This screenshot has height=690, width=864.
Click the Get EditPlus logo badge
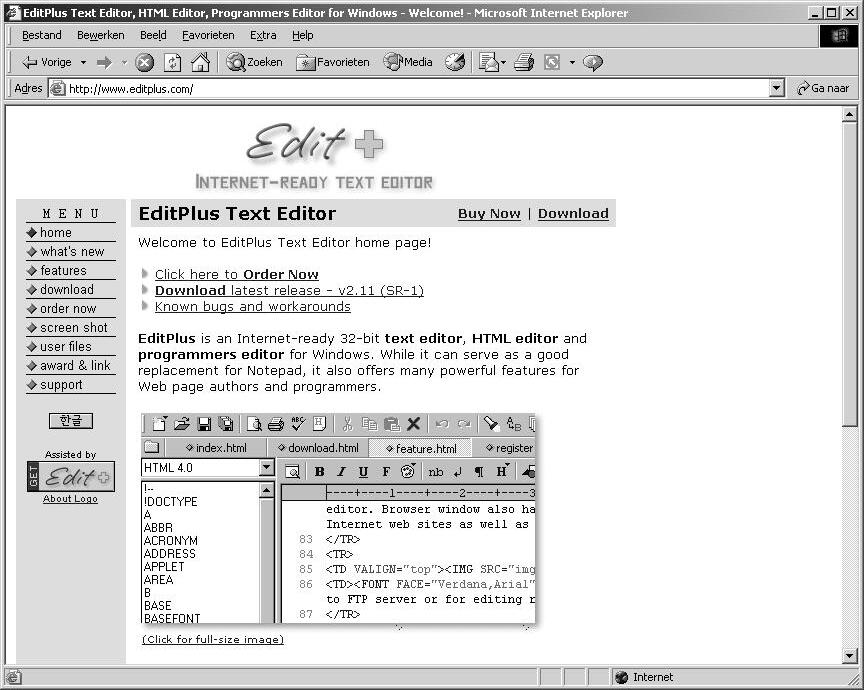tap(71, 477)
